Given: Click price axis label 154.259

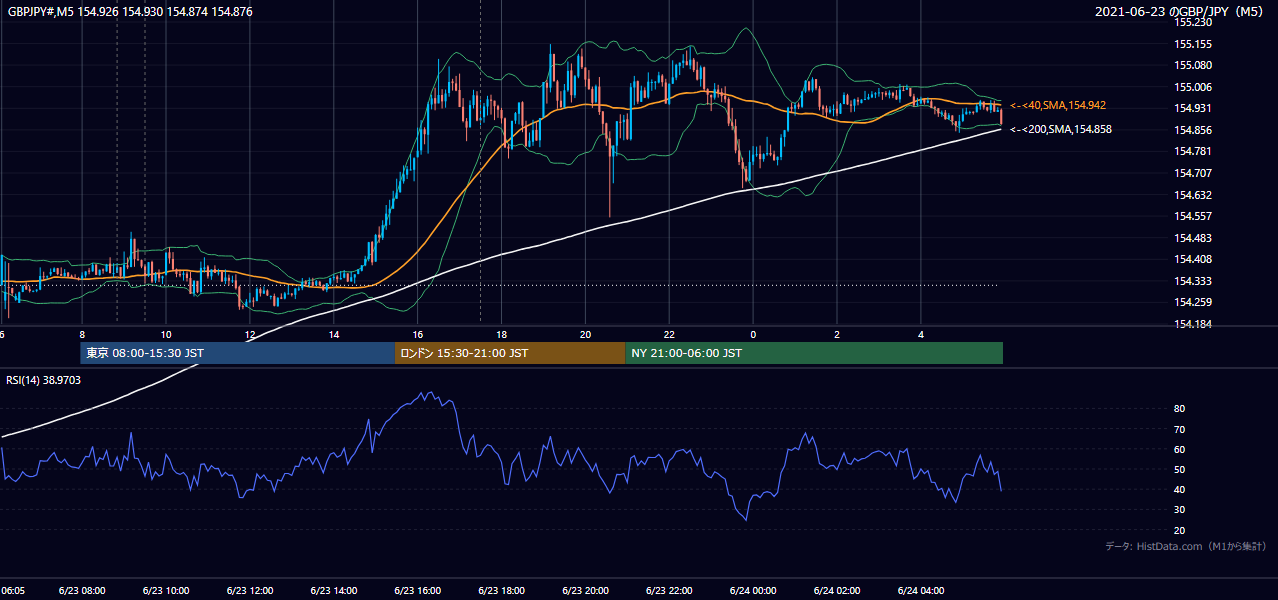Looking at the screenshot, I should click(x=1193, y=302).
